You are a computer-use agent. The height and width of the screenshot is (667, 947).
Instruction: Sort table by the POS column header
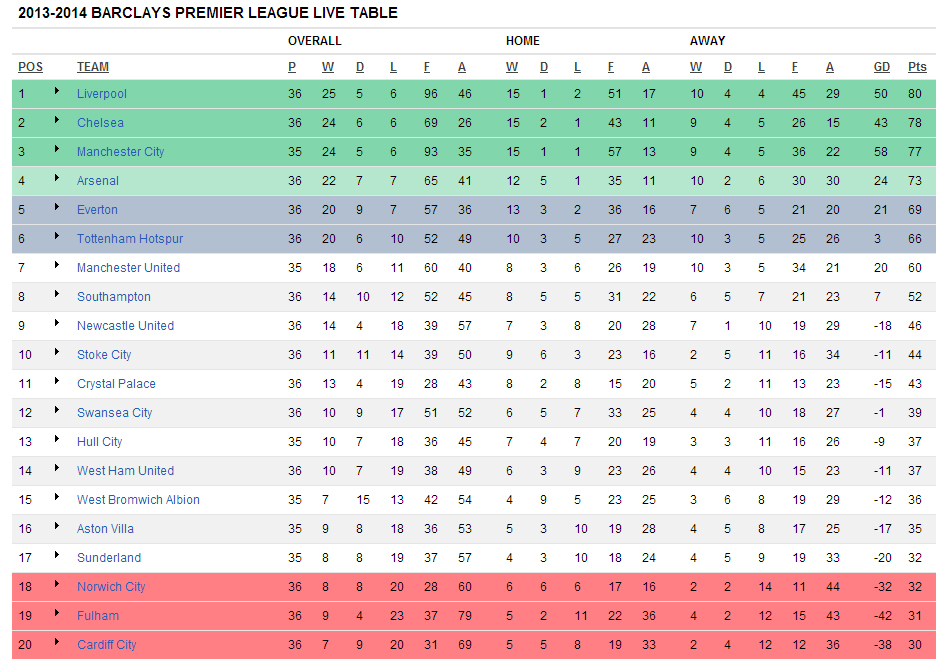[30, 67]
